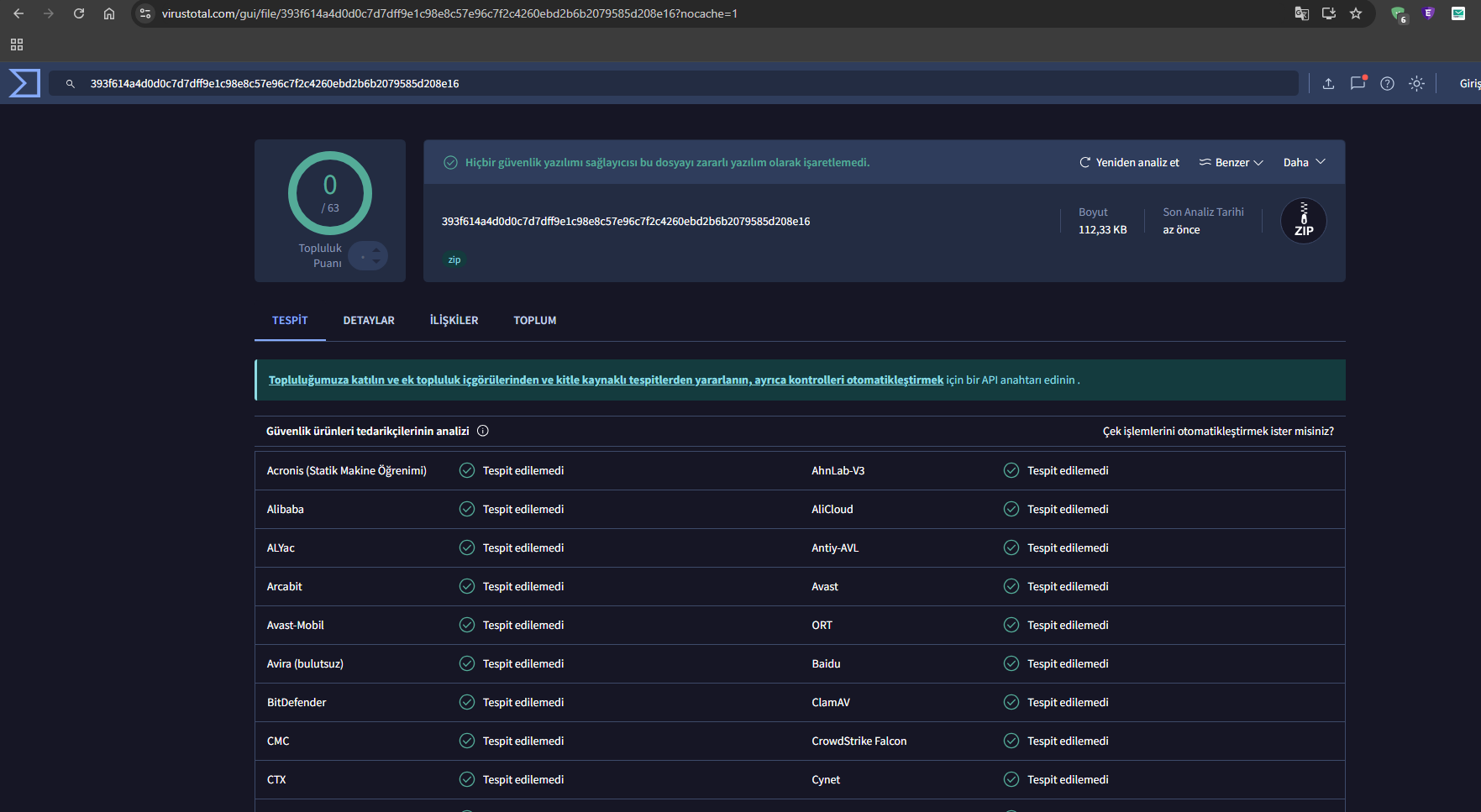Open the Topluluğumuza katılın community link
This screenshot has width=1481, height=812.
click(x=606, y=380)
